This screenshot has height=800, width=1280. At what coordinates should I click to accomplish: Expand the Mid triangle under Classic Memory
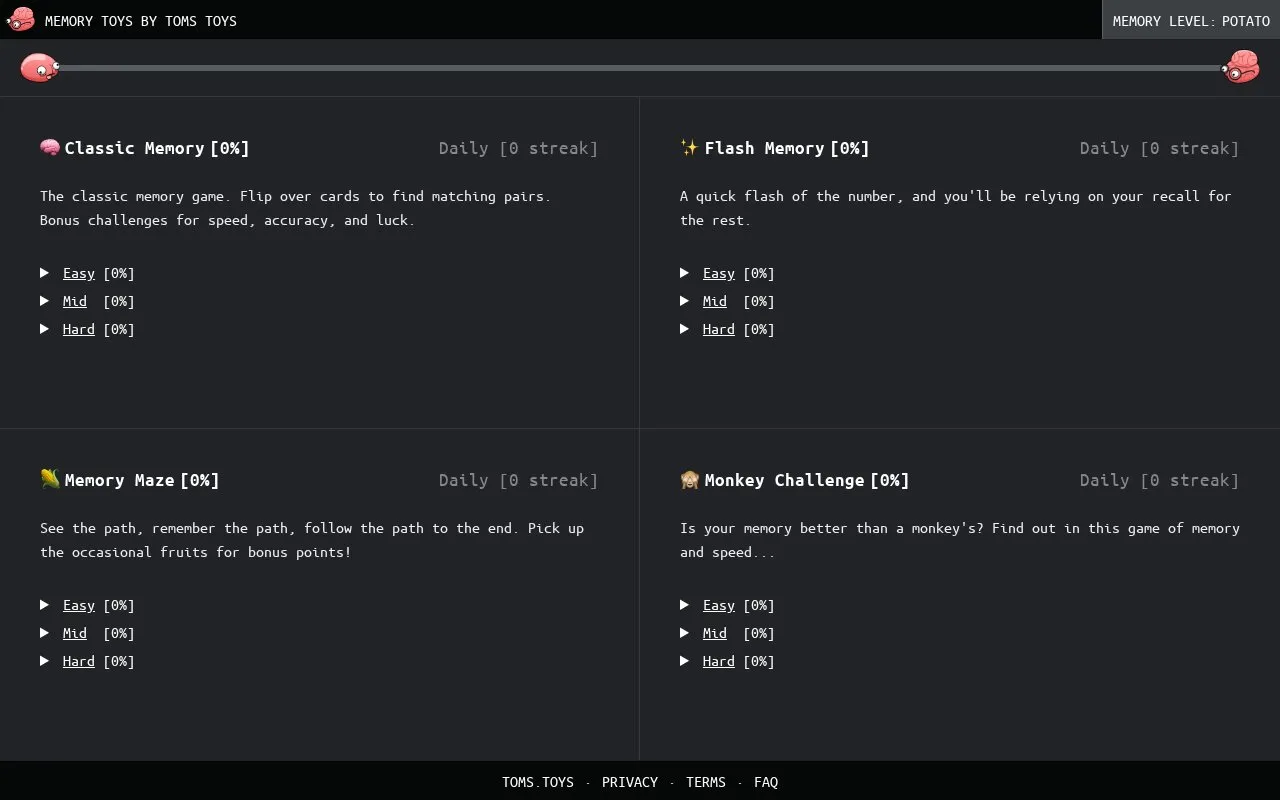[x=44, y=300]
